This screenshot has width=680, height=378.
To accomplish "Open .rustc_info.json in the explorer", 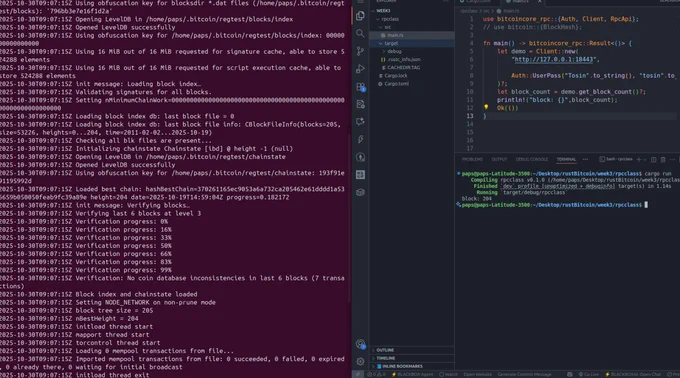I will click(x=412, y=59).
